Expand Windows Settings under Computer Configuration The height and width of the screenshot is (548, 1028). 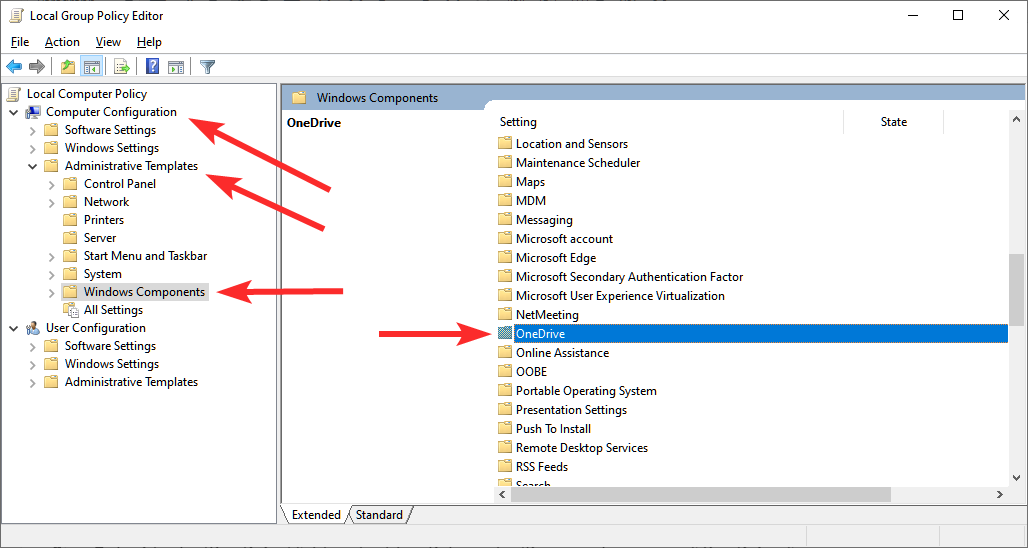click(x=33, y=148)
